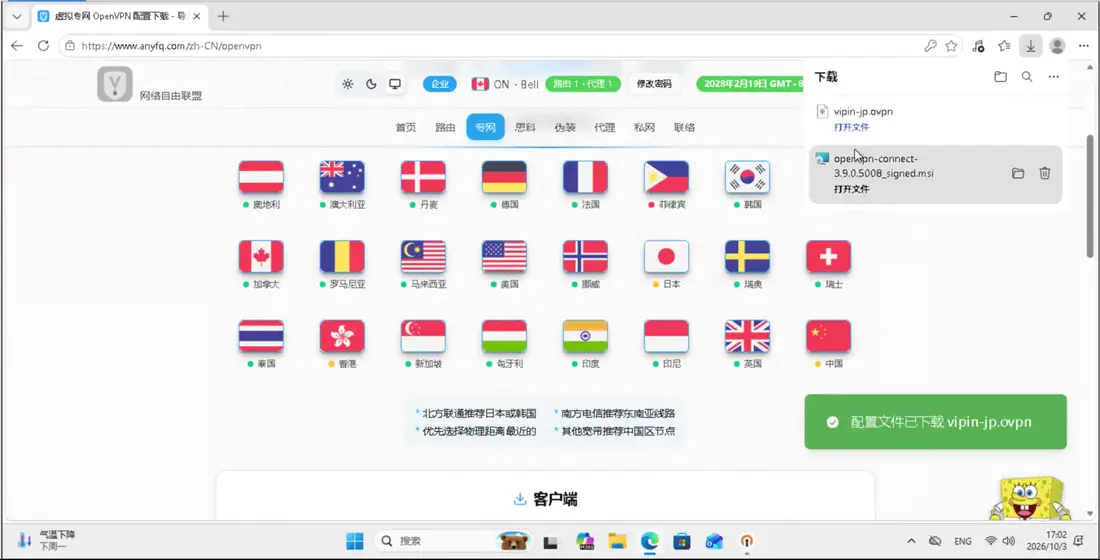
Task: Choose the Philippines (菲律宾) flag
Action: [x=666, y=177]
